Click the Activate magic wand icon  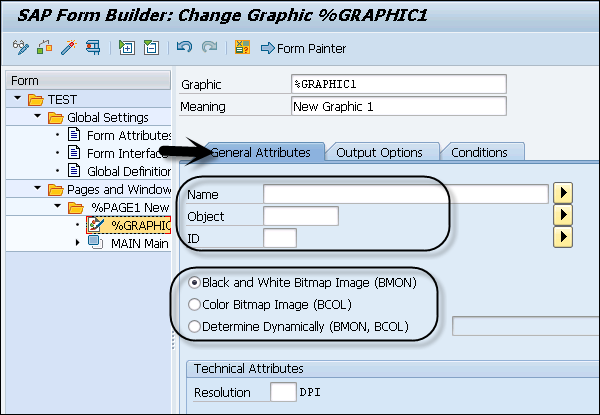[69, 47]
